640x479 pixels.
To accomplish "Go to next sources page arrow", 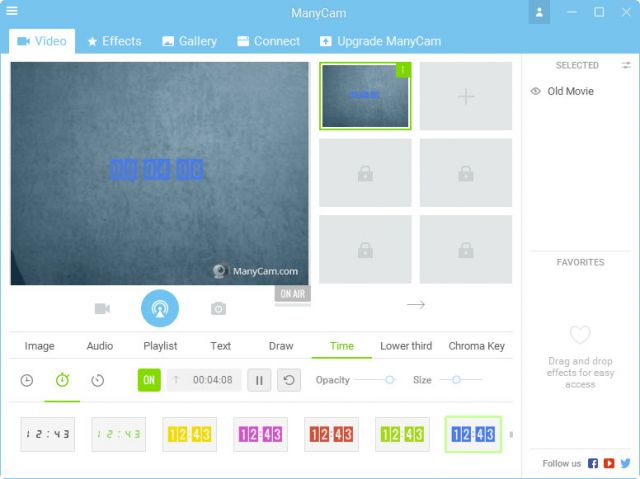I will (416, 304).
